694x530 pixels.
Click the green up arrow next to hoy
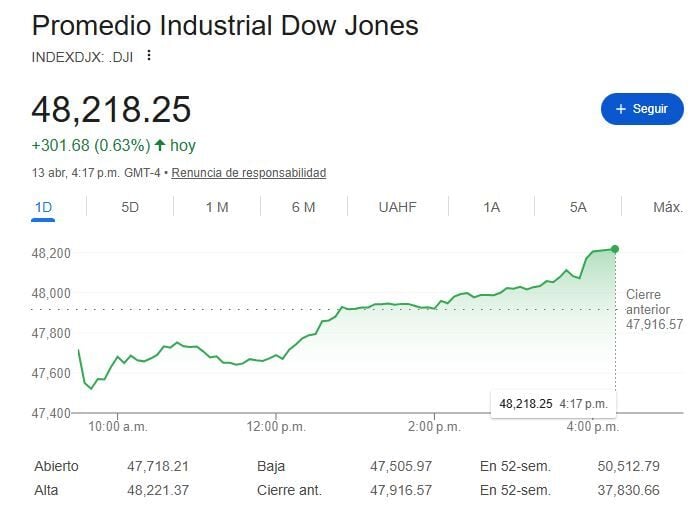(159, 146)
